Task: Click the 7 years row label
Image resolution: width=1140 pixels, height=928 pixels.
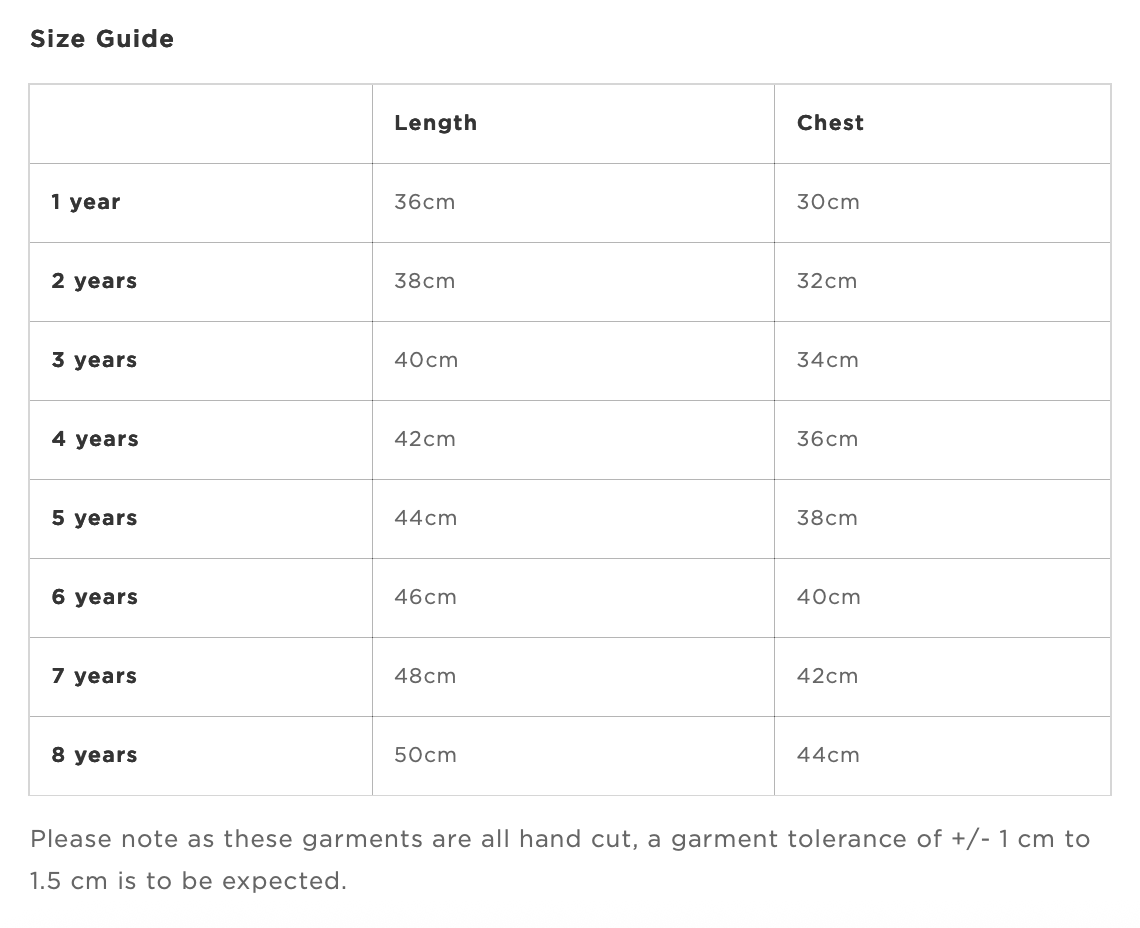Action: [x=95, y=676]
